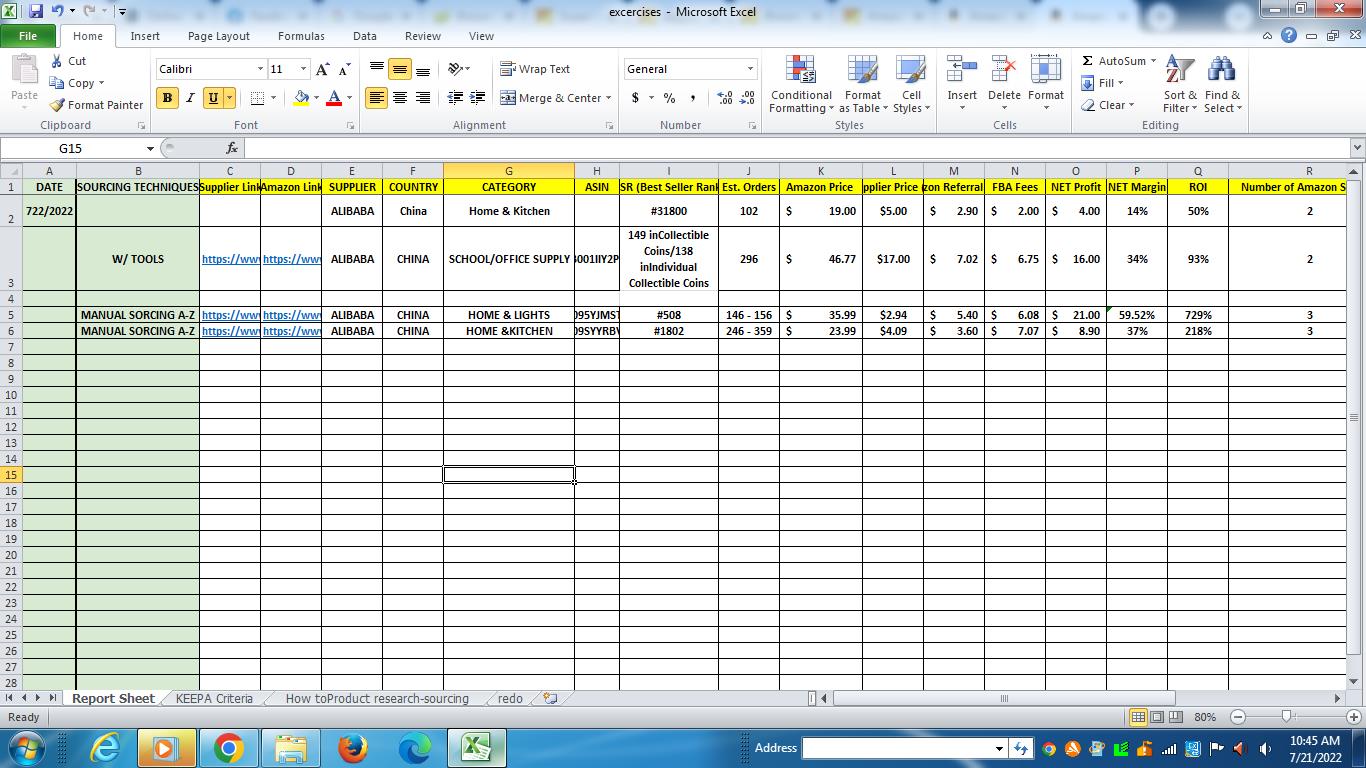Click the insert function fx icon
The height and width of the screenshot is (768, 1366).
pos(231,148)
